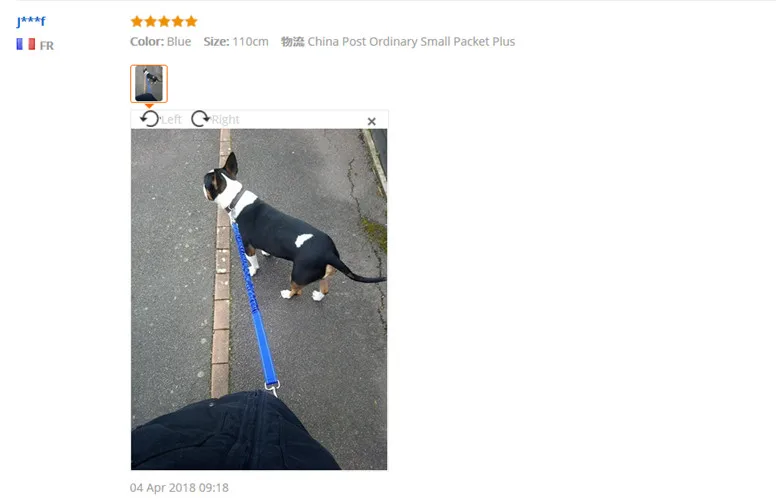Image resolution: width=776 pixels, height=500 pixels.
Task: Click the 物流 logistics label
Action: pos(292,42)
